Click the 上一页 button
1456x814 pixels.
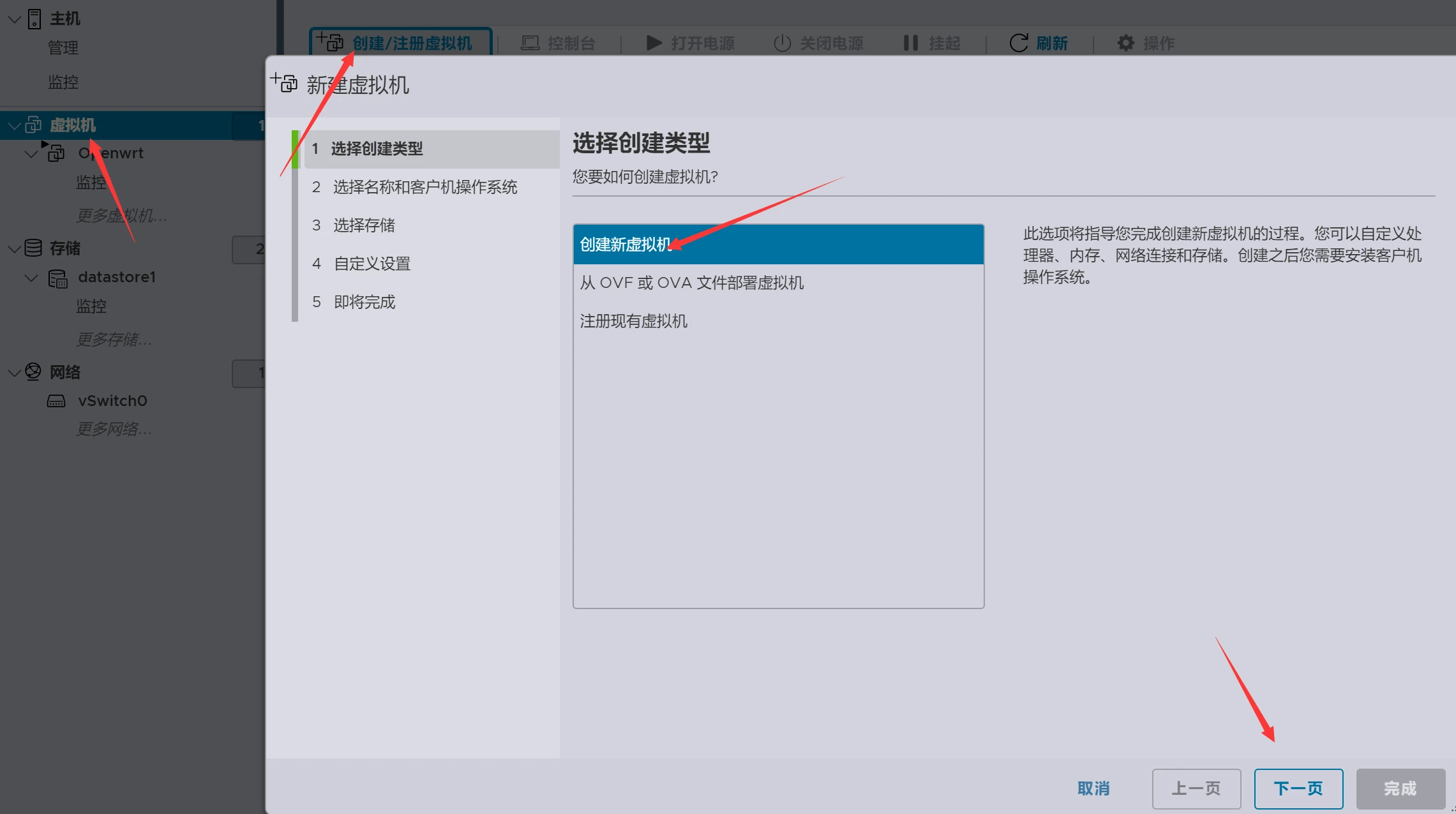(x=1196, y=788)
